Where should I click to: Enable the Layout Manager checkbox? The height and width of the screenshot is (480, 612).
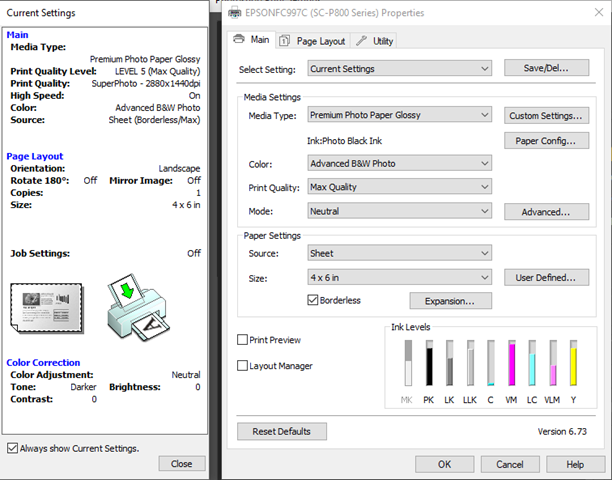242,366
